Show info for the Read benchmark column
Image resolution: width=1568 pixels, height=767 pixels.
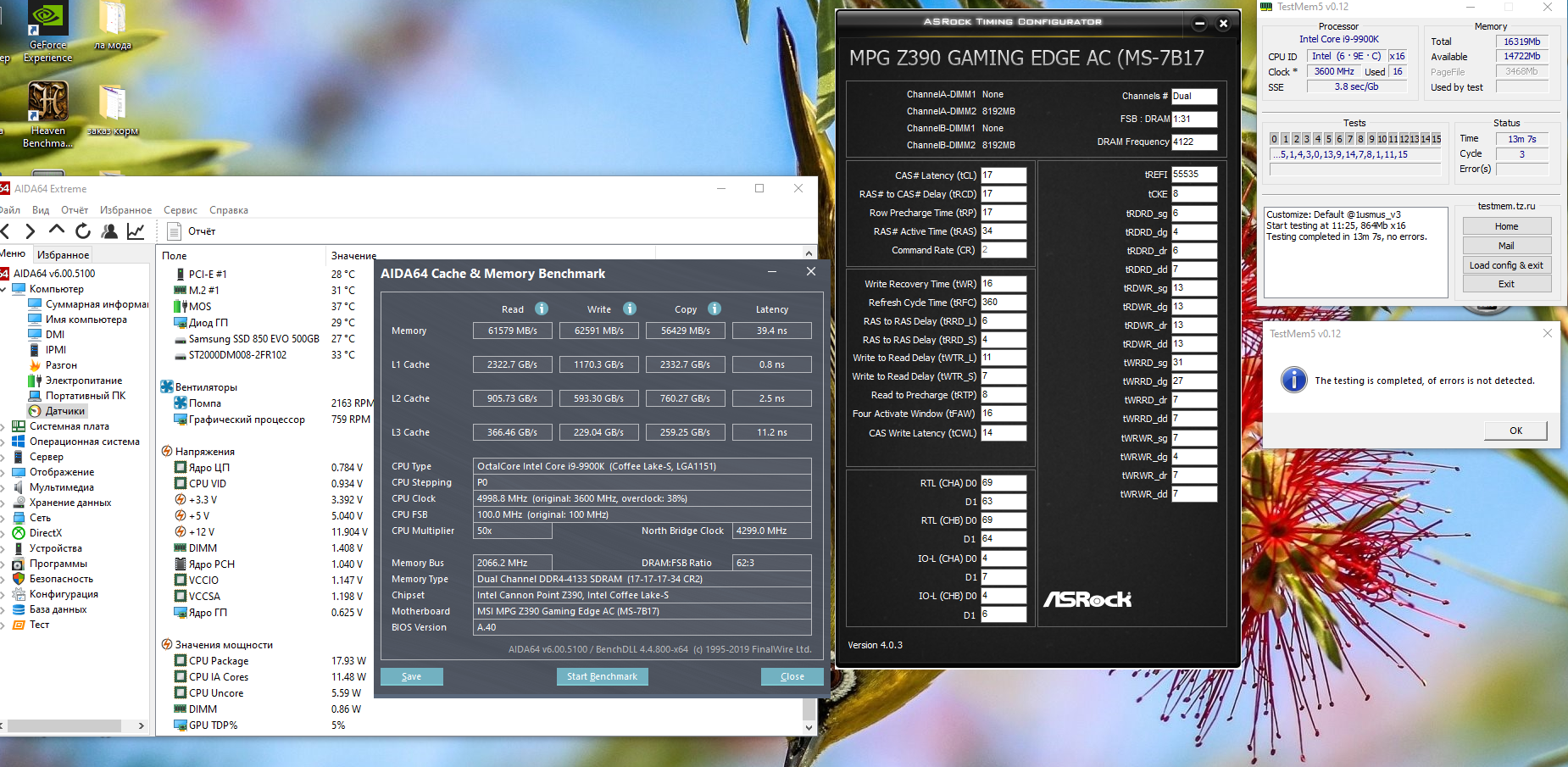[542, 308]
